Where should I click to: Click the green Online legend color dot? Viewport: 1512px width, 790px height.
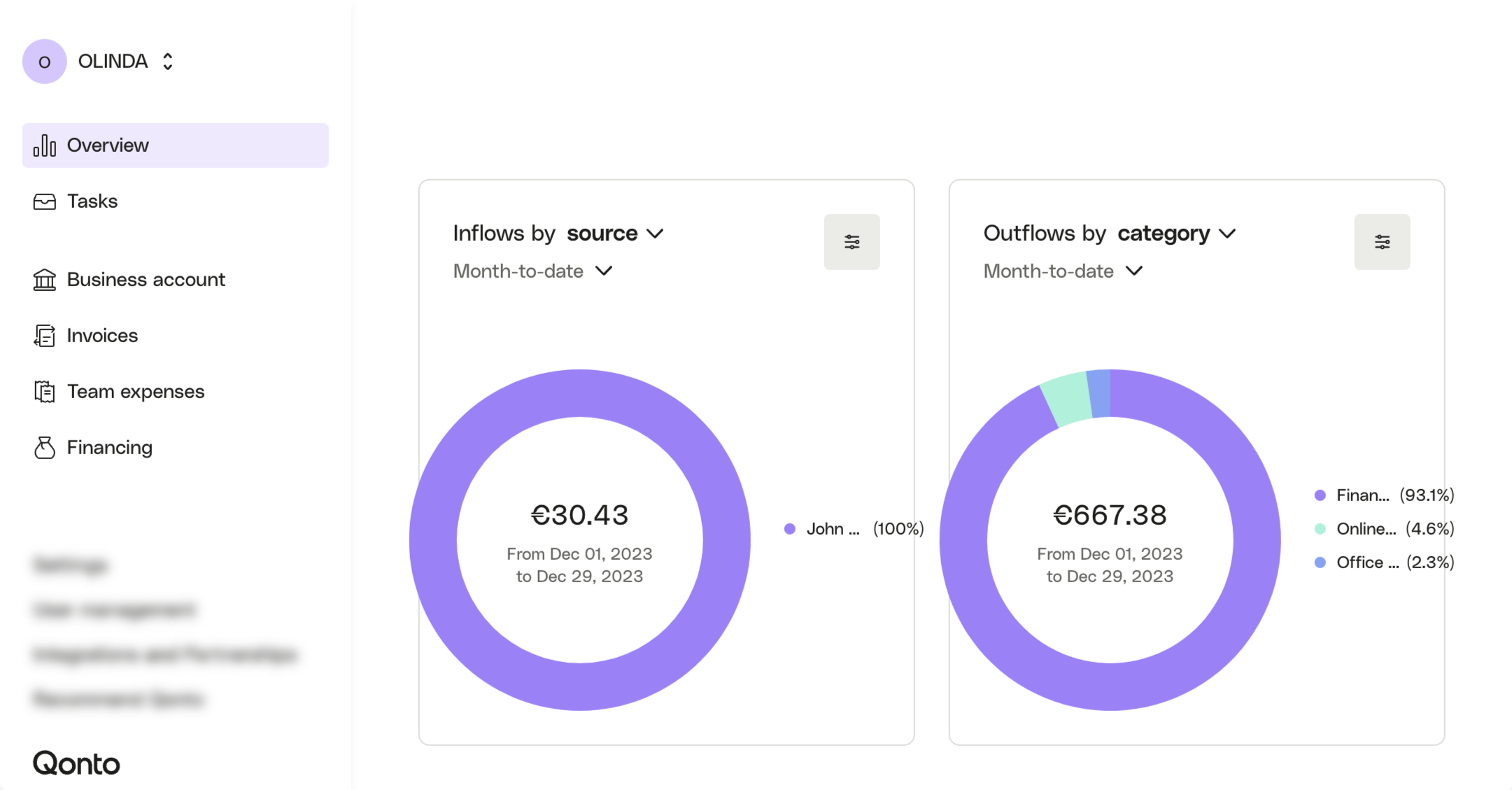click(x=1320, y=529)
